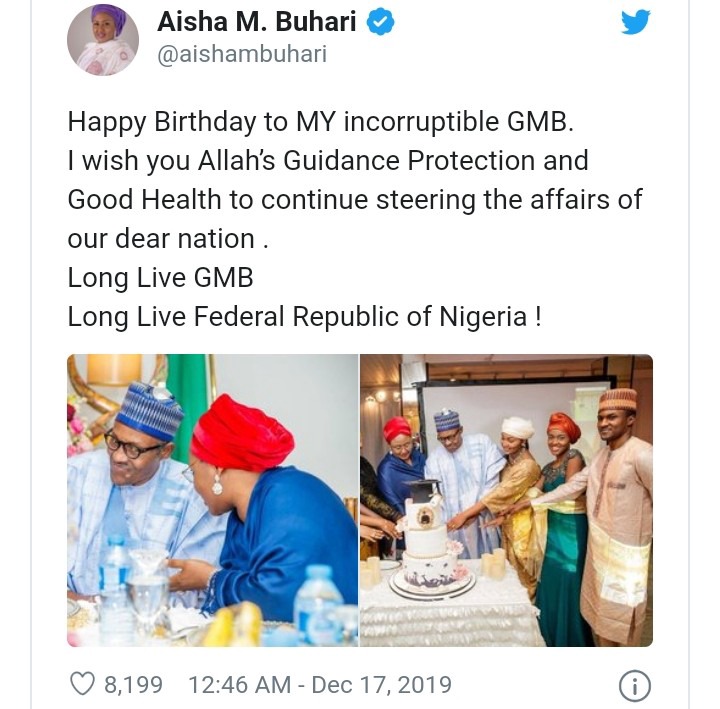
Task: Open the left photo of the seated couple
Action: [212, 500]
